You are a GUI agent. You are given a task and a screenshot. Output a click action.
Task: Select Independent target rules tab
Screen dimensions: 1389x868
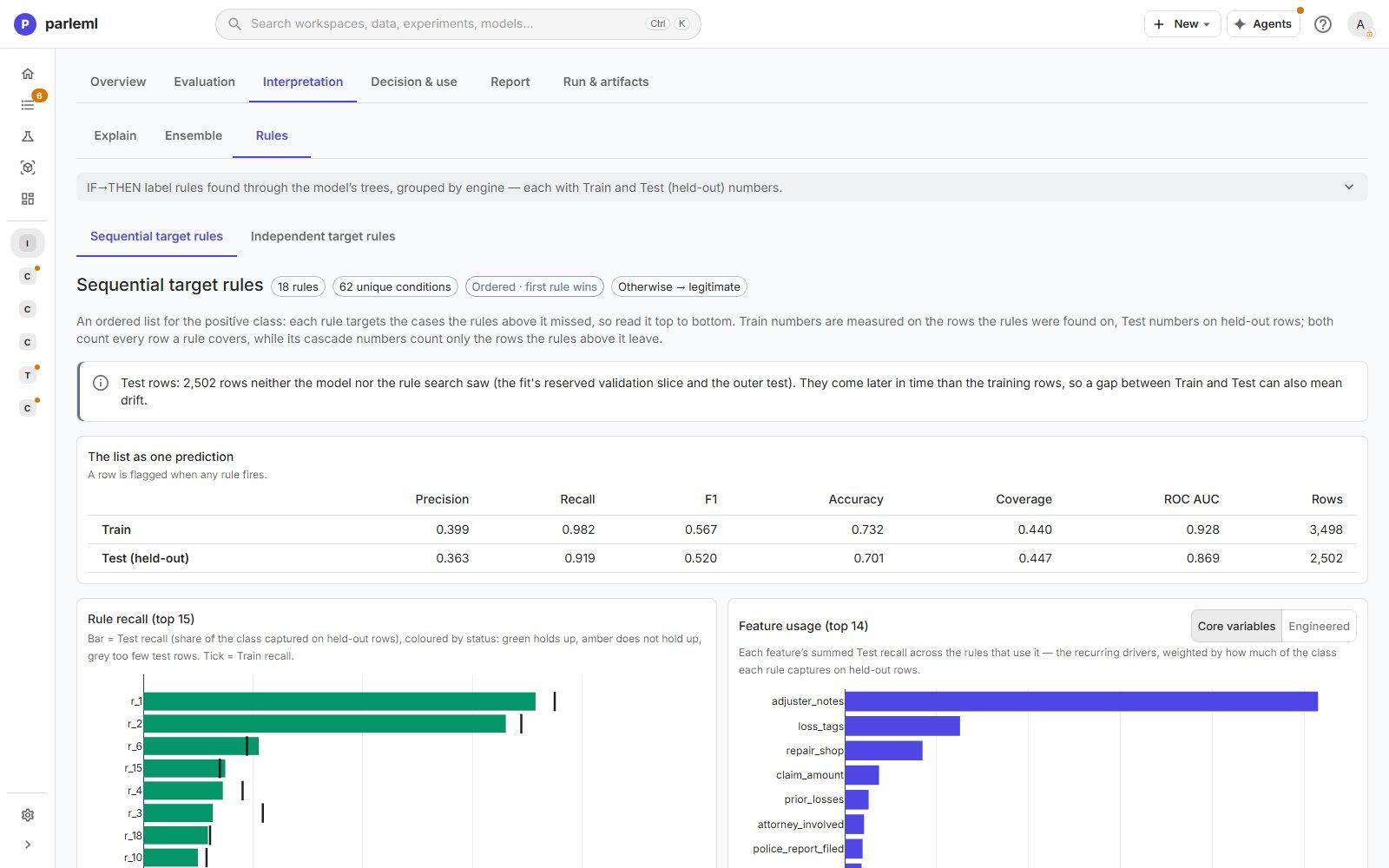tap(323, 236)
